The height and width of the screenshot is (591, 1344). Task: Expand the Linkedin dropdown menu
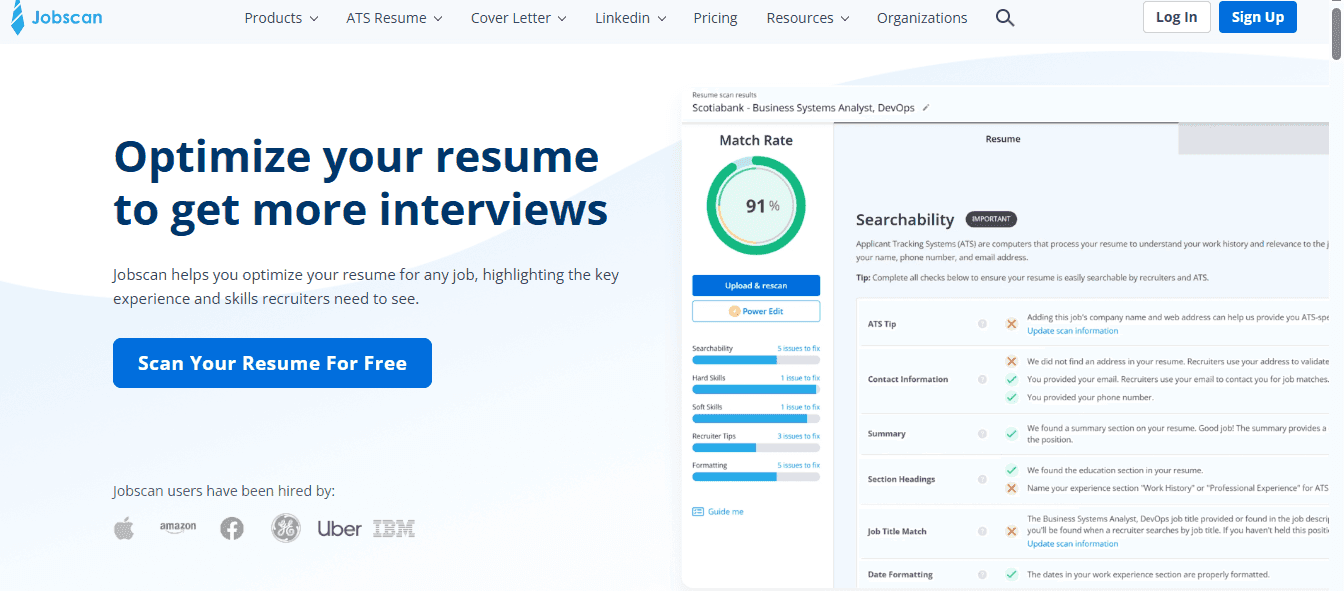pyautogui.click(x=631, y=18)
